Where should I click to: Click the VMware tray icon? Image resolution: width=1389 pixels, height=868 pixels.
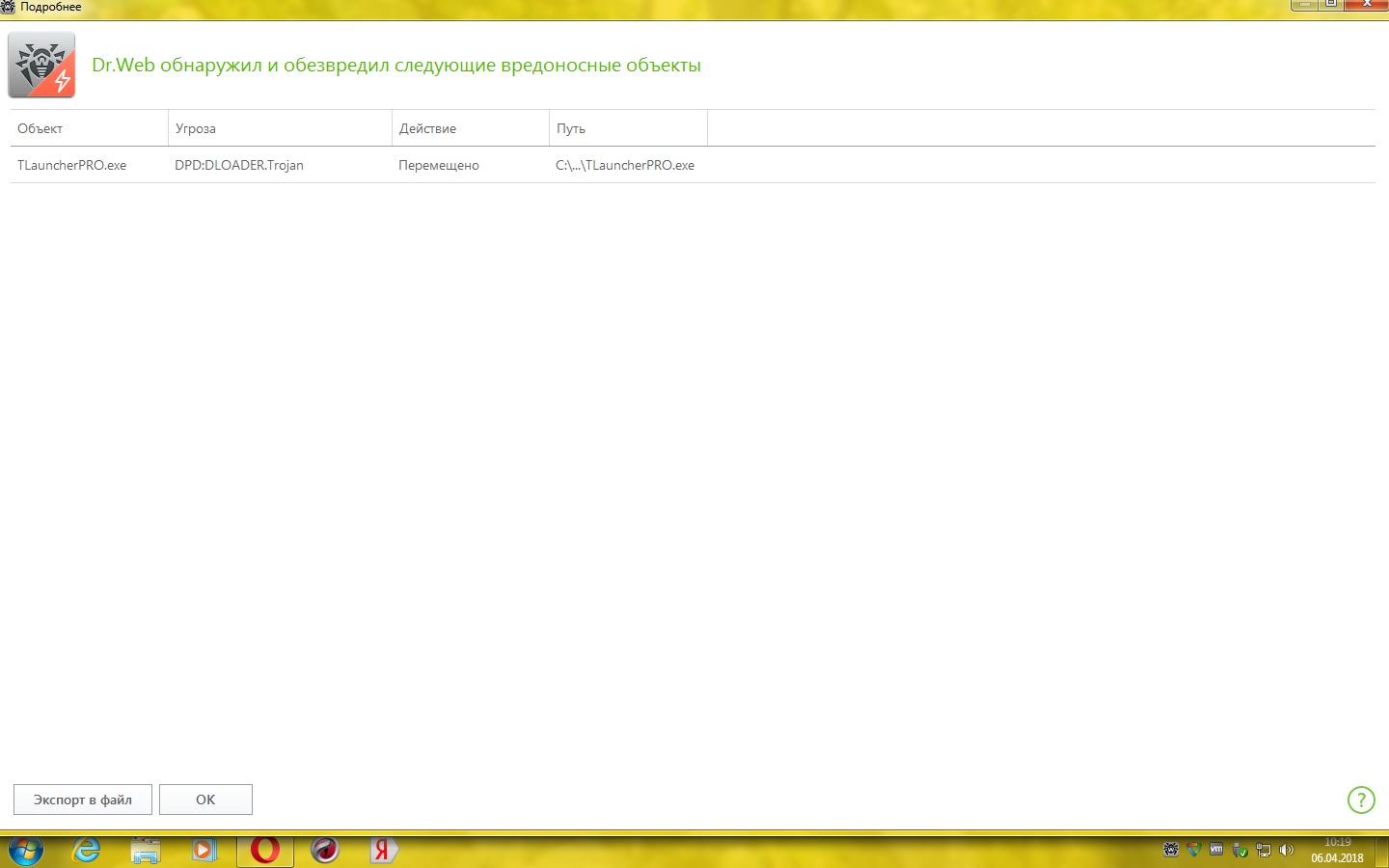tap(1216, 850)
